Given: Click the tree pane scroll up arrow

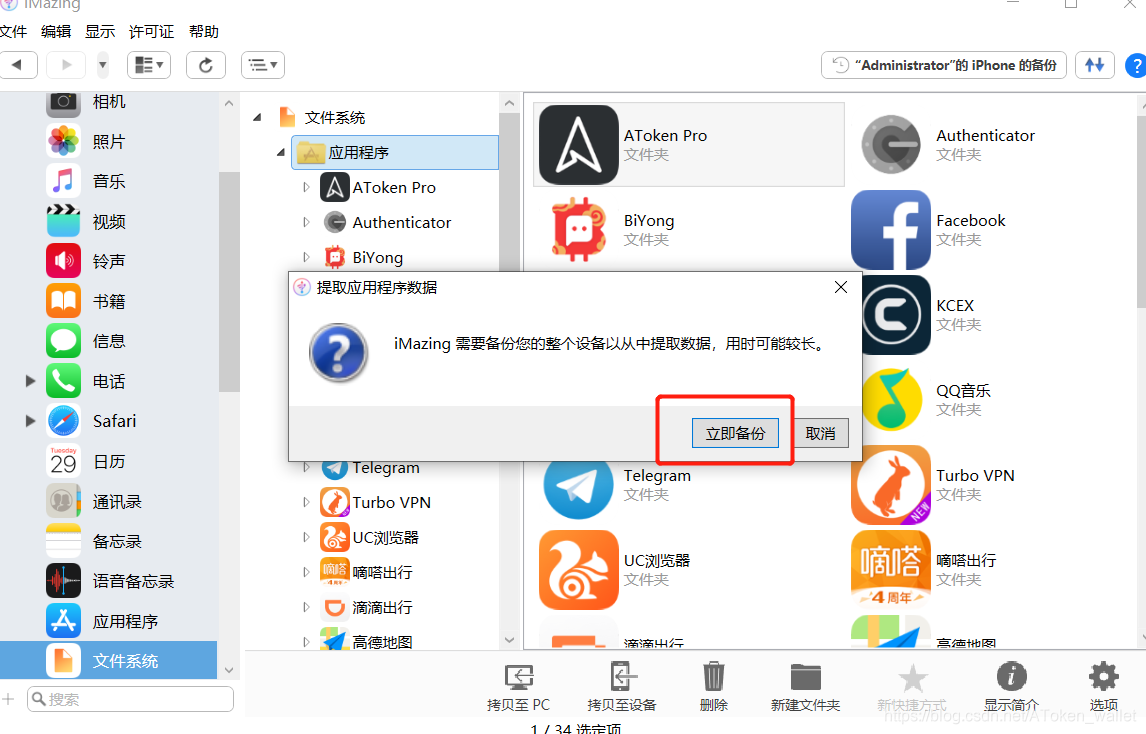Looking at the screenshot, I should coord(509,104).
